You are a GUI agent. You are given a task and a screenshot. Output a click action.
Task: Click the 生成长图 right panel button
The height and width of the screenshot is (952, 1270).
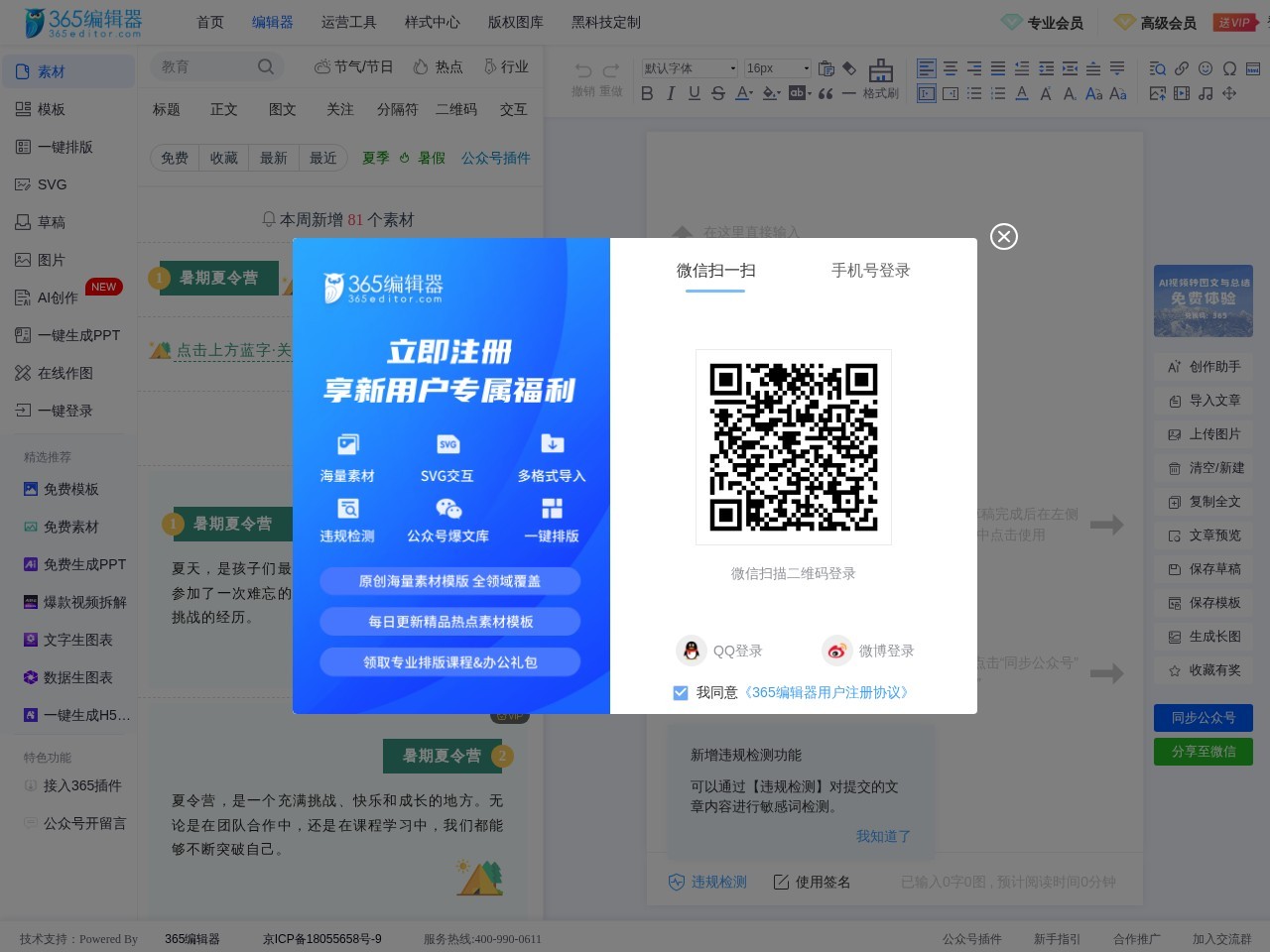point(1204,637)
